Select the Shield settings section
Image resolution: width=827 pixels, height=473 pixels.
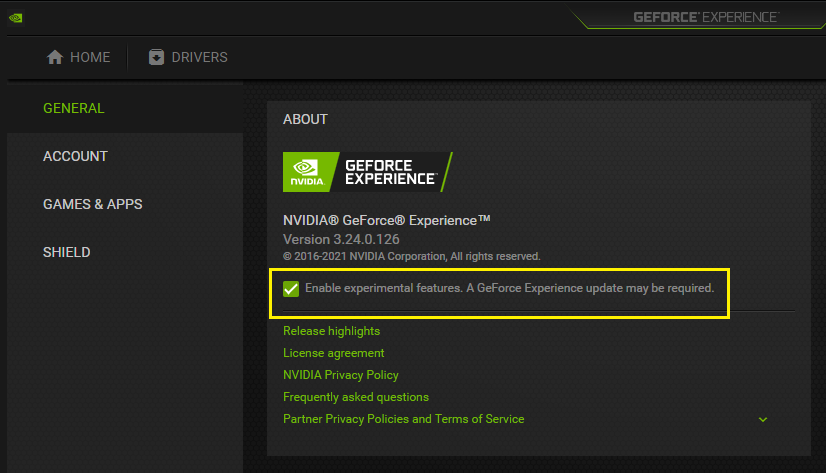pyautogui.click(x=66, y=252)
